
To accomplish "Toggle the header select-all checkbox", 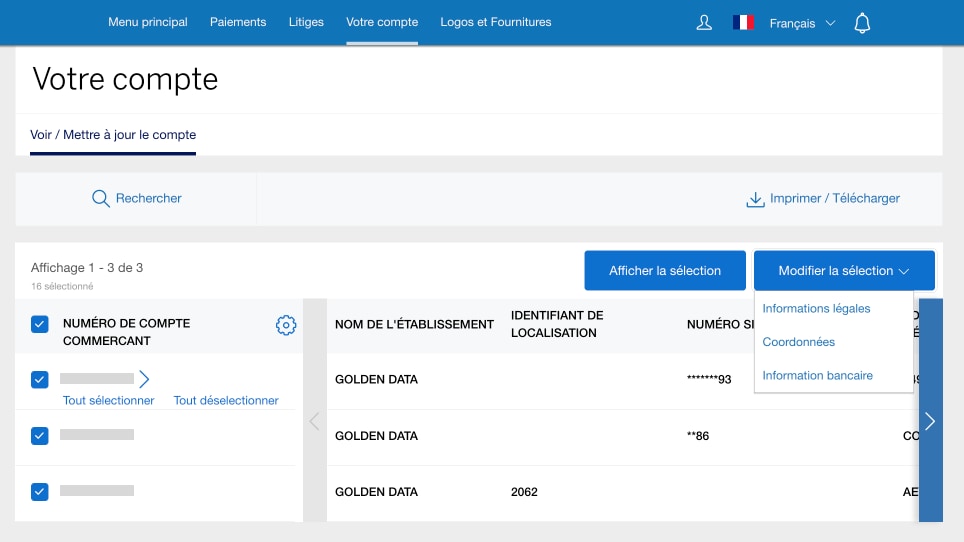I will pos(40,324).
